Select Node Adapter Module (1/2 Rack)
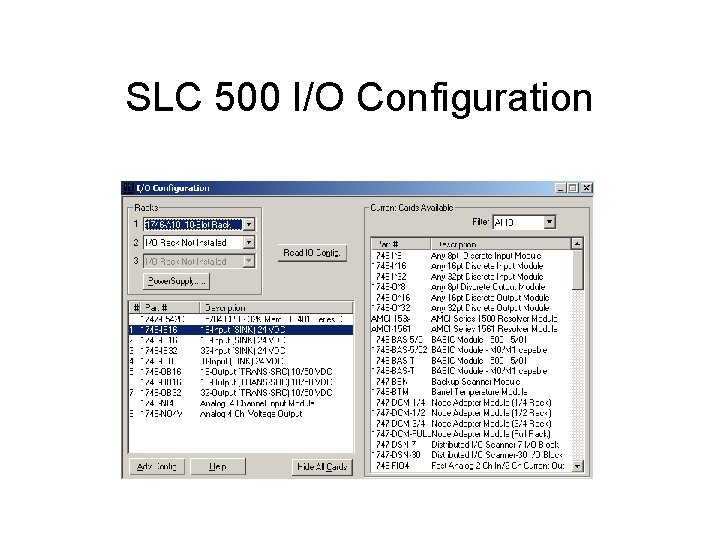The height and width of the screenshot is (540, 720). [471, 413]
